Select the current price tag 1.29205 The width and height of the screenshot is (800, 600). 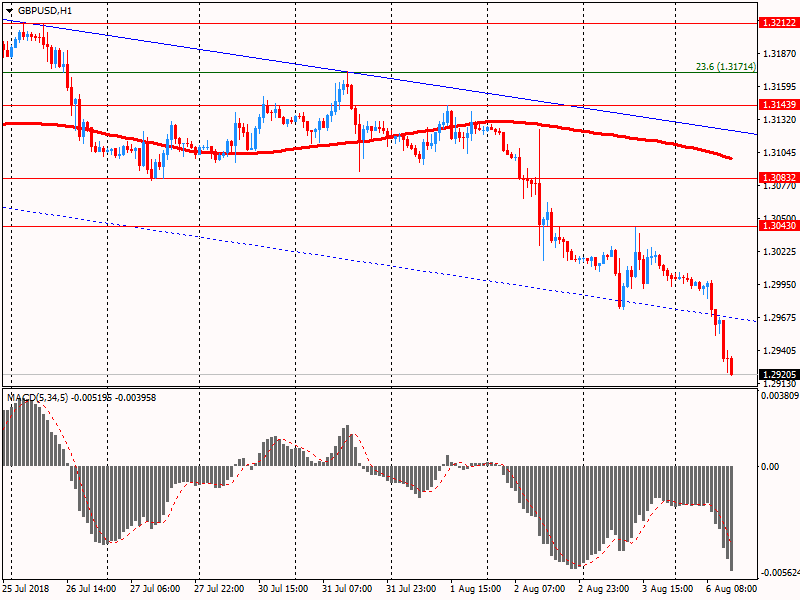[778, 375]
